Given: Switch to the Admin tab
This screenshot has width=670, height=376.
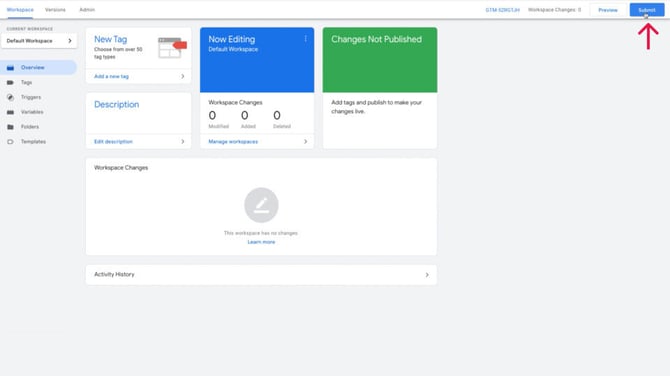Looking at the screenshot, I should (x=87, y=9).
